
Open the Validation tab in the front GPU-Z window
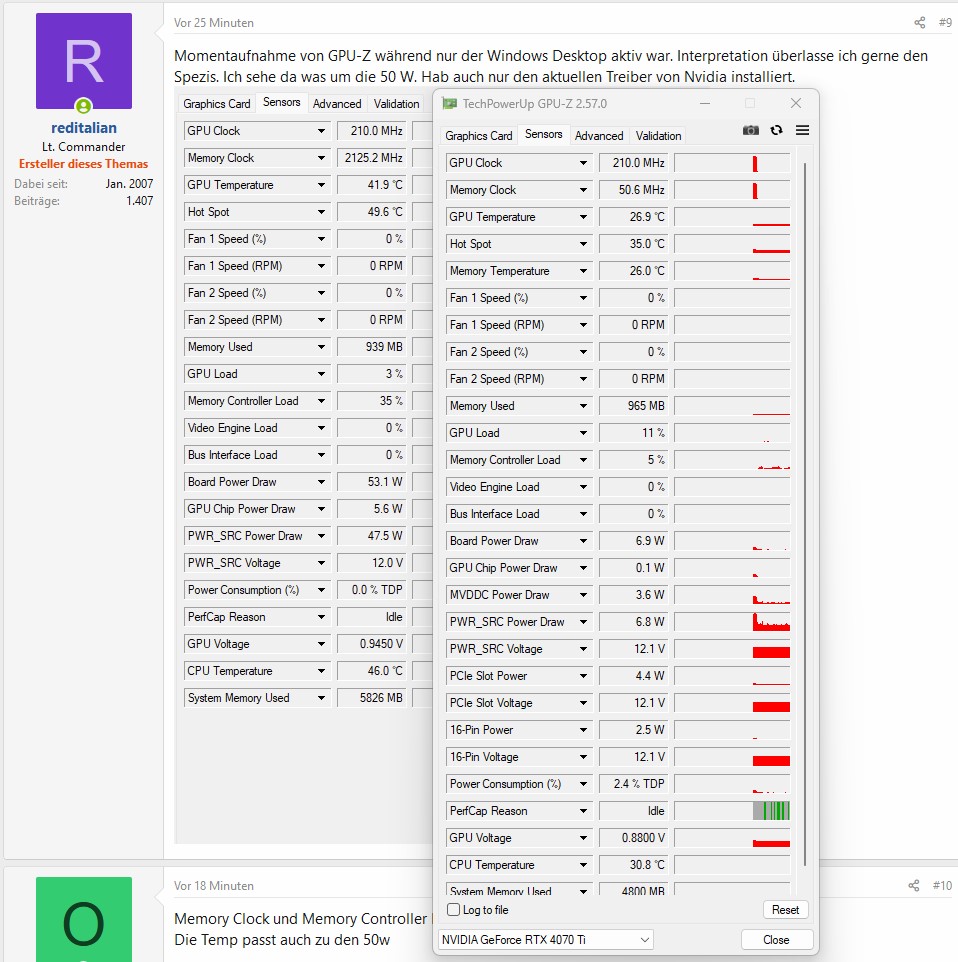click(x=659, y=136)
